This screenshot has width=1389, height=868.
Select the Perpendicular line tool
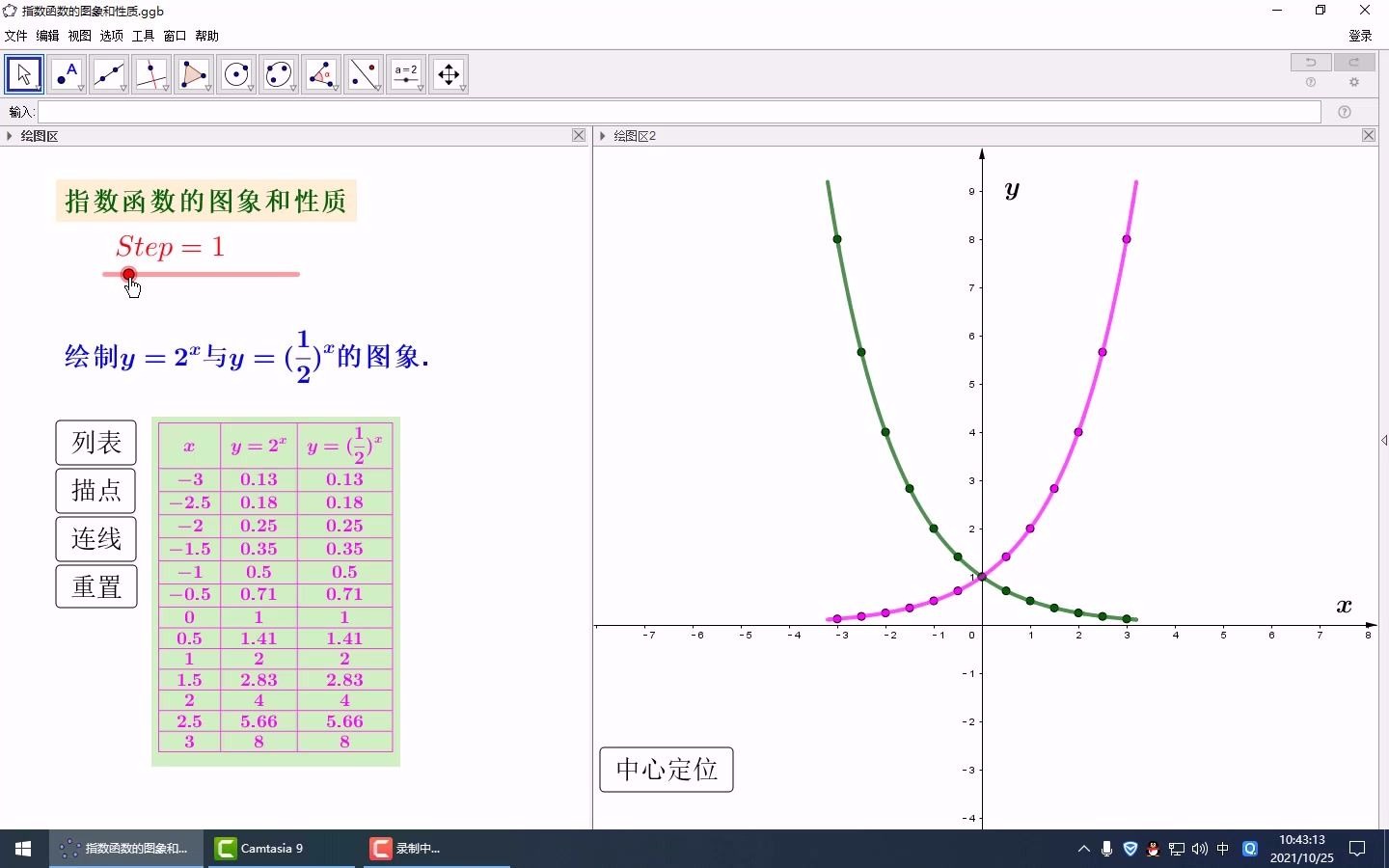[x=151, y=74]
